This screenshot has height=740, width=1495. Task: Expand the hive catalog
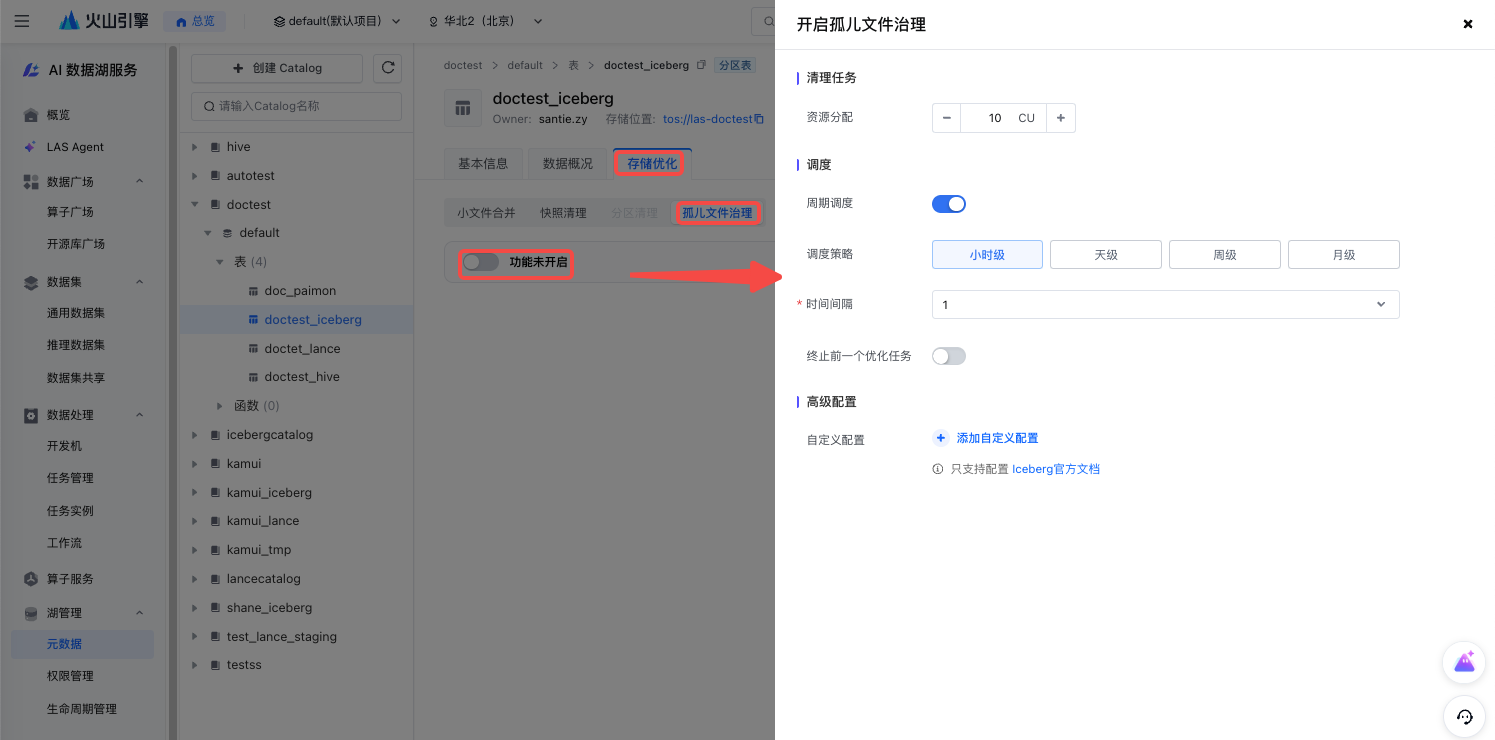click(x=195, y=147)
